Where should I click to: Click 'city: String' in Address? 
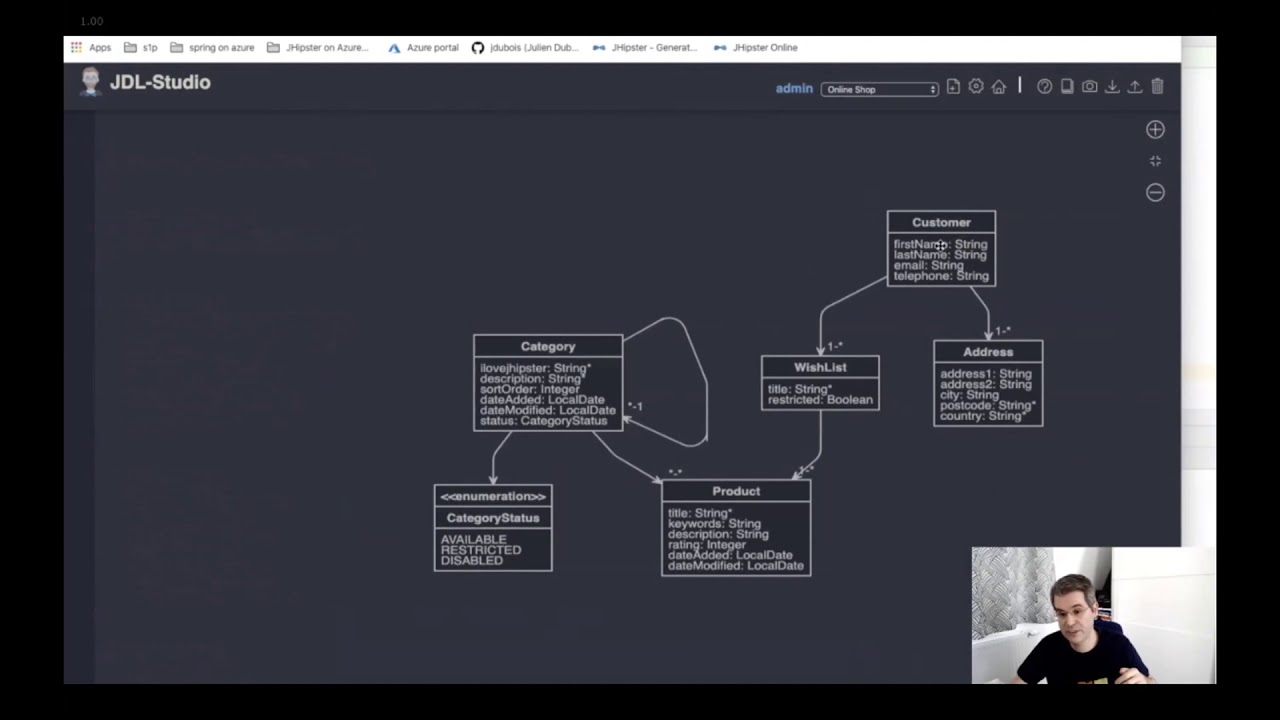pos(969,395)
